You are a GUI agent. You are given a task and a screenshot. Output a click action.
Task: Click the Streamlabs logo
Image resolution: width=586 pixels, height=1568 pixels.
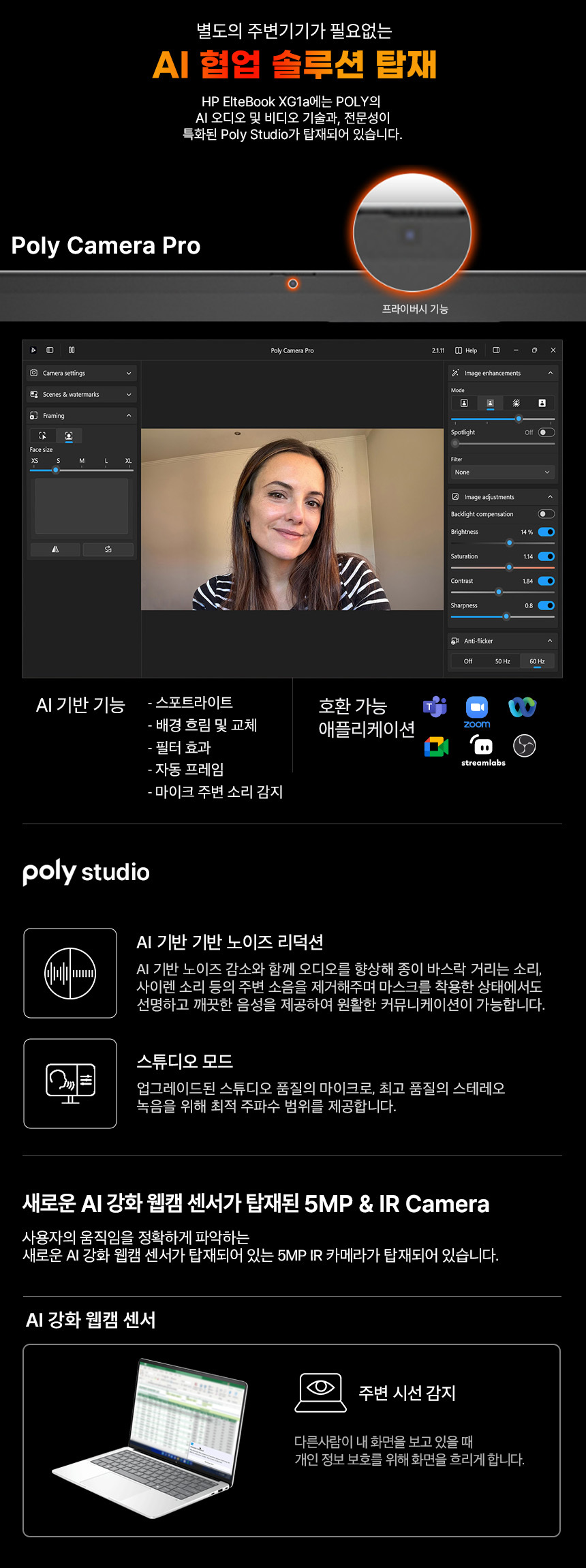pos(483,751)
